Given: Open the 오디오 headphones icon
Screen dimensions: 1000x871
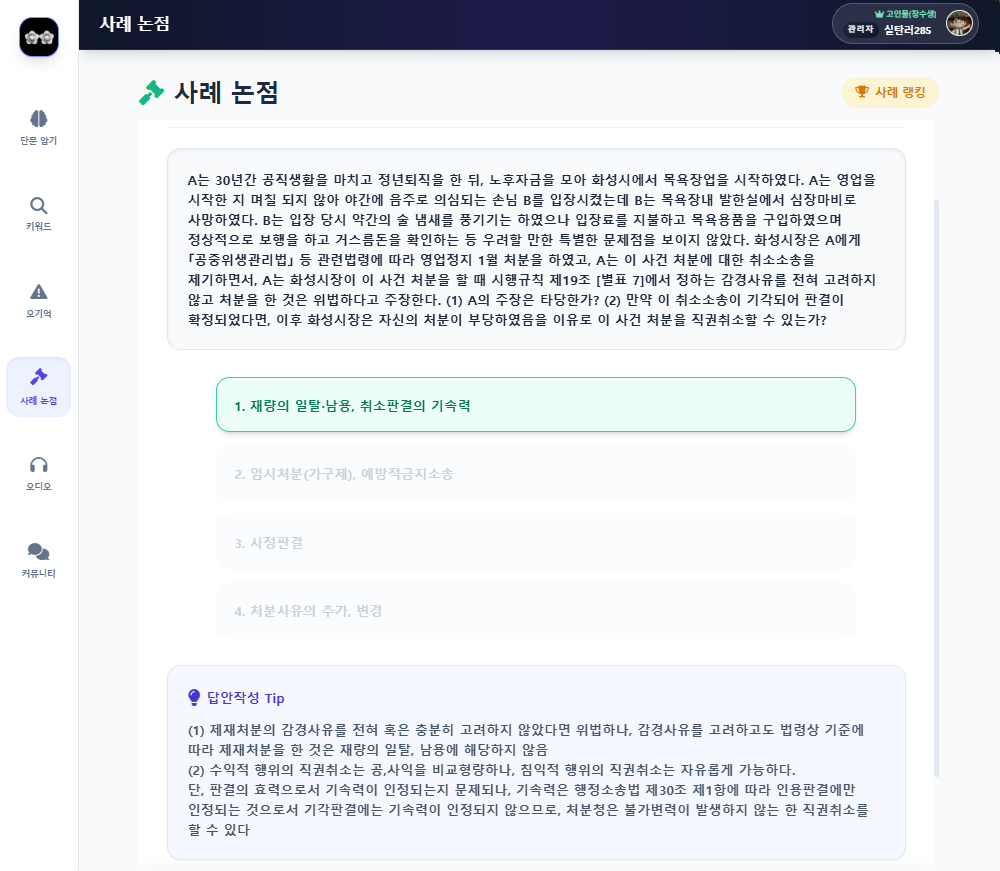Looking at the screenshot, I should (39, 464).
